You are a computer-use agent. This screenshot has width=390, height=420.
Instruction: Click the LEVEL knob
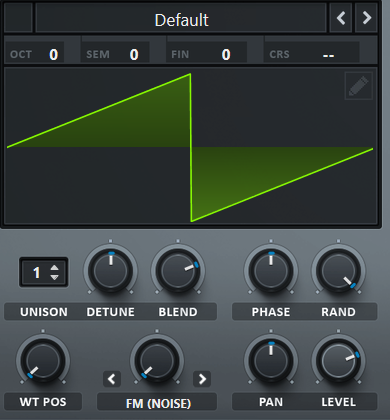point(338,361)
